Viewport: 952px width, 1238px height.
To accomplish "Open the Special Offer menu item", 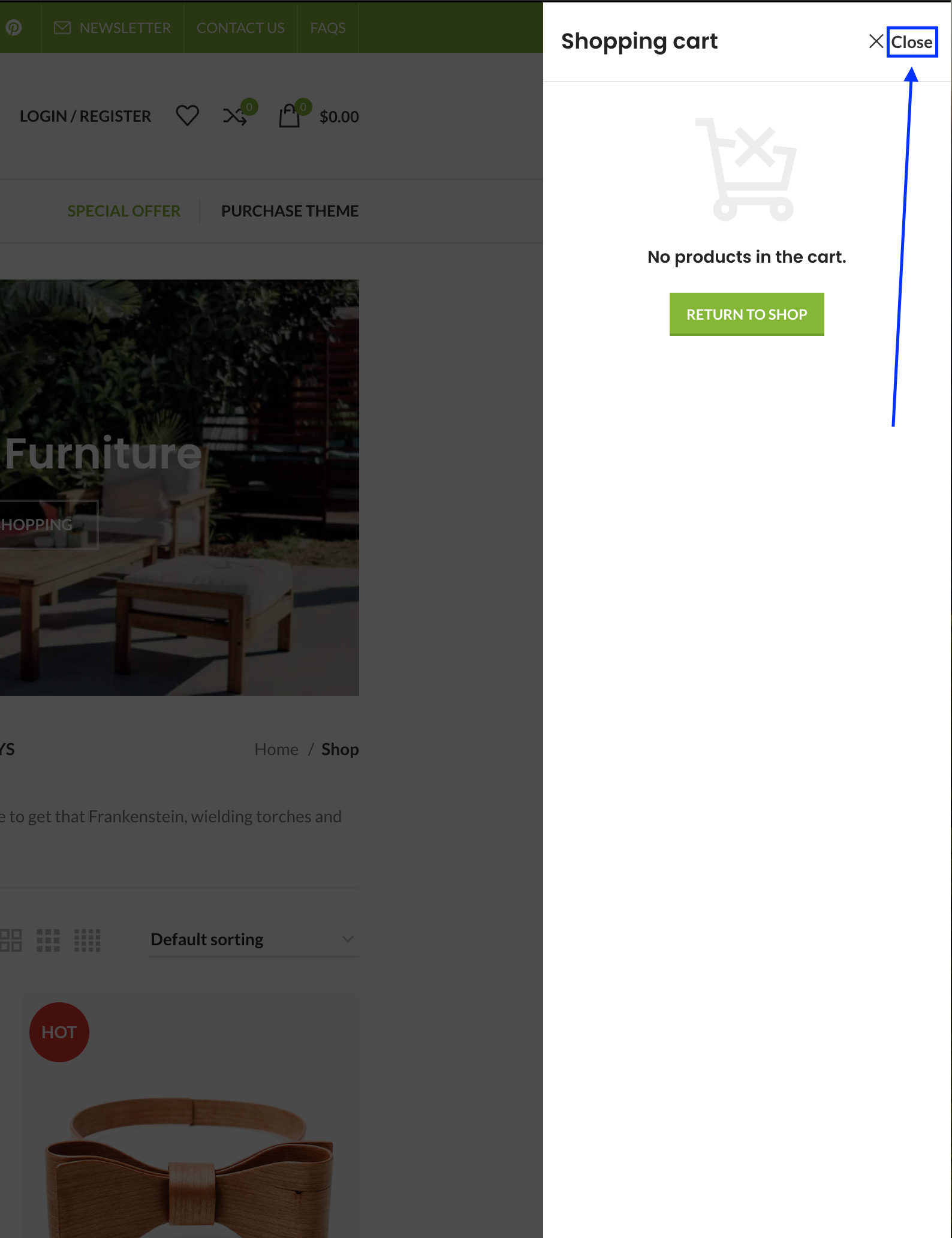I will coord(123,211).
